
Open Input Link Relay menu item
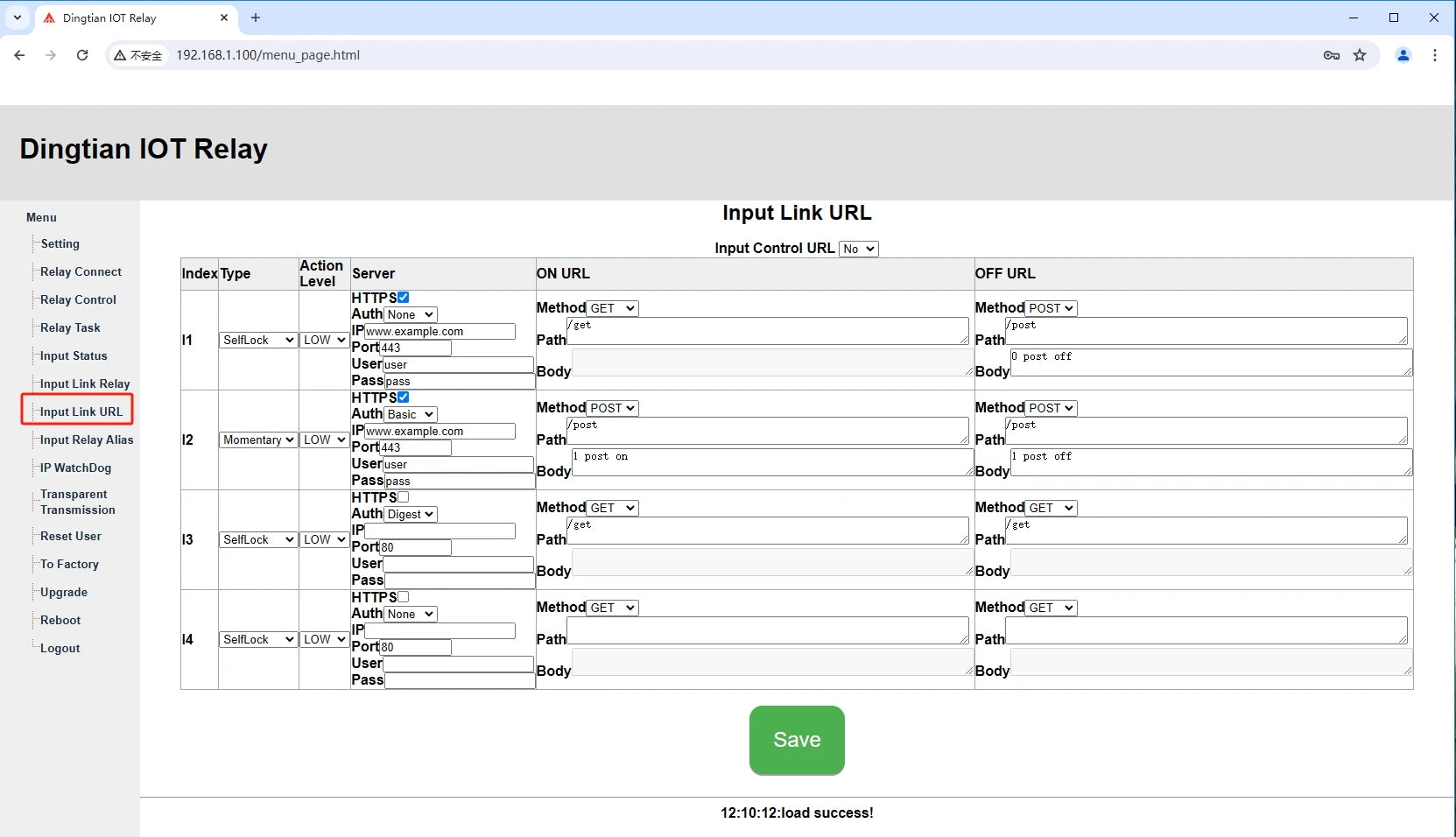(x=85, y=383)
